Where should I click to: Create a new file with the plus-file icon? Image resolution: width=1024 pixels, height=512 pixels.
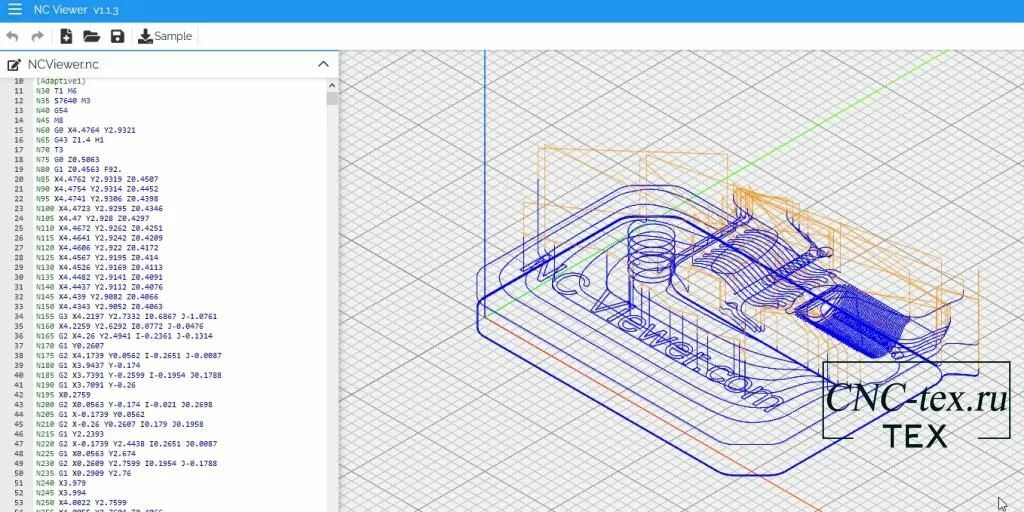[66, 37]
